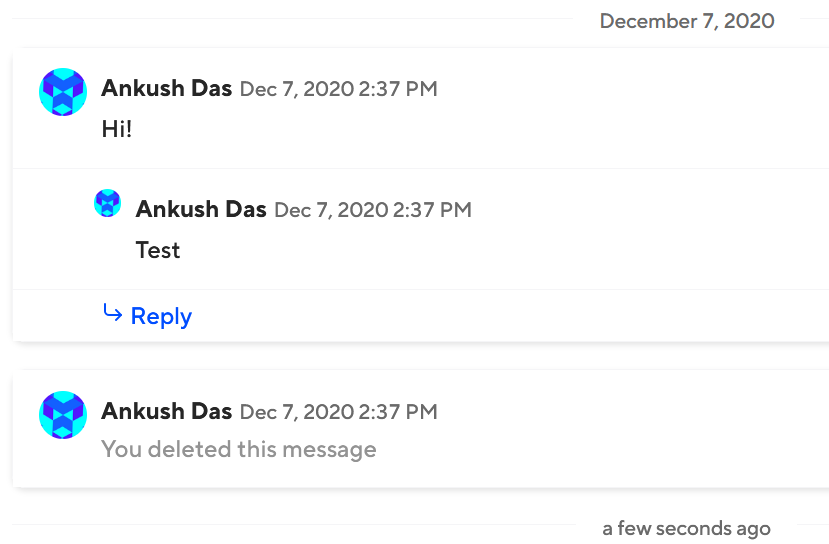Click the 'Hi!' message text
The image size is (829, 544).
117,129
